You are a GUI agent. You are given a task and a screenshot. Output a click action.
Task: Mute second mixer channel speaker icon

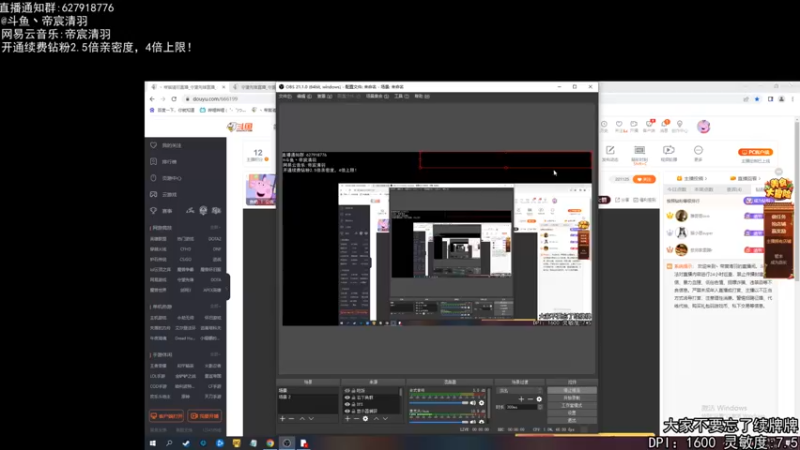click(473, 422)
